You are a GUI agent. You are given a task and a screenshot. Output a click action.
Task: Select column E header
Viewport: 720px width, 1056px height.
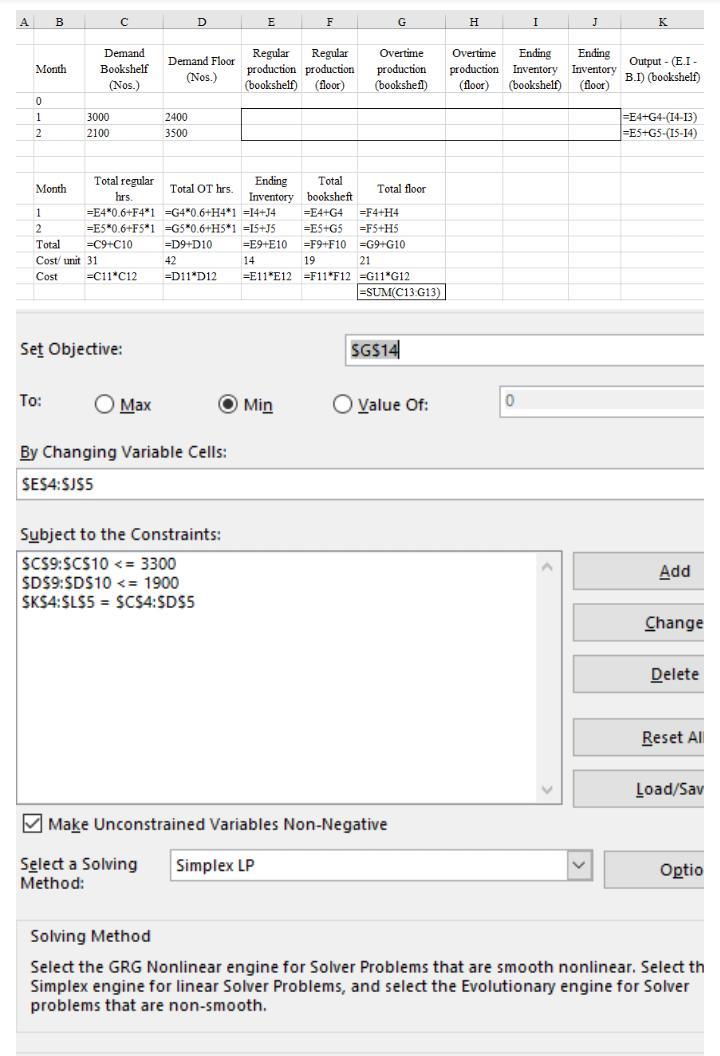pos(271,22)
